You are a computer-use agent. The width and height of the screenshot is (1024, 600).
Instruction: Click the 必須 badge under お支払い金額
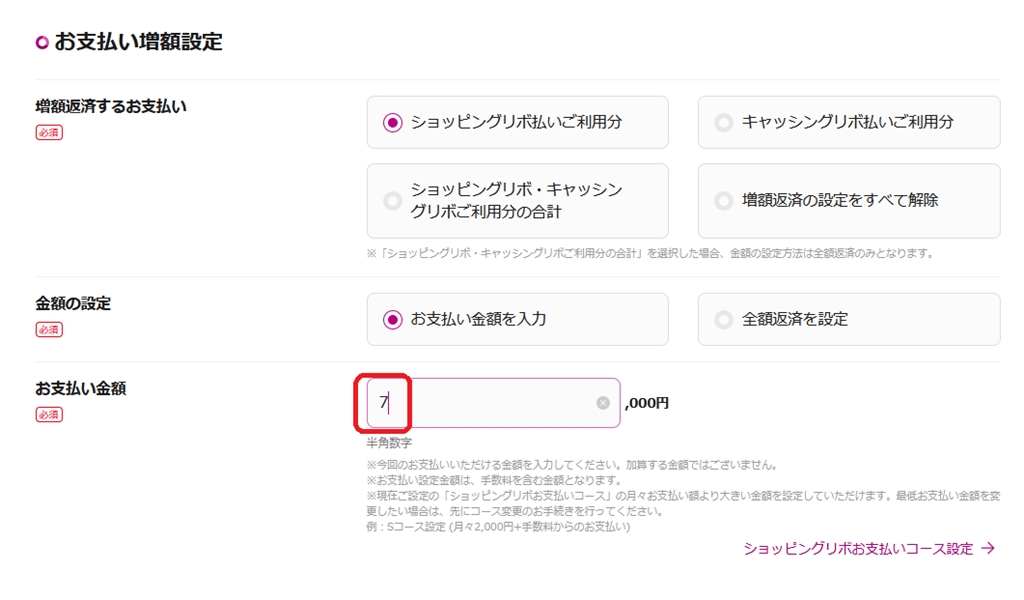[x=49, y=414]
